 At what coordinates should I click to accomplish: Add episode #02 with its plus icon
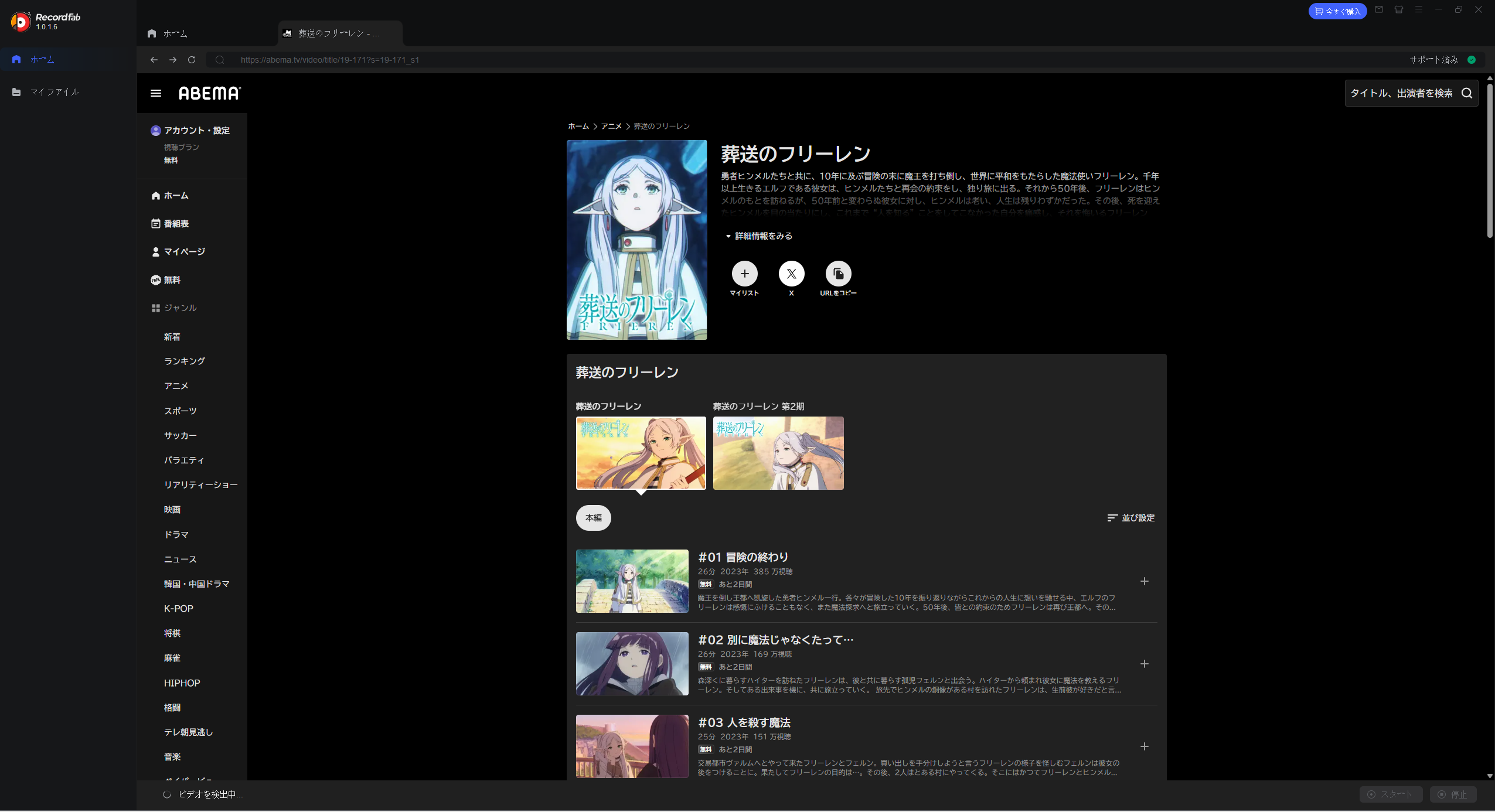pyautogui.click(x=1144, y=664)
